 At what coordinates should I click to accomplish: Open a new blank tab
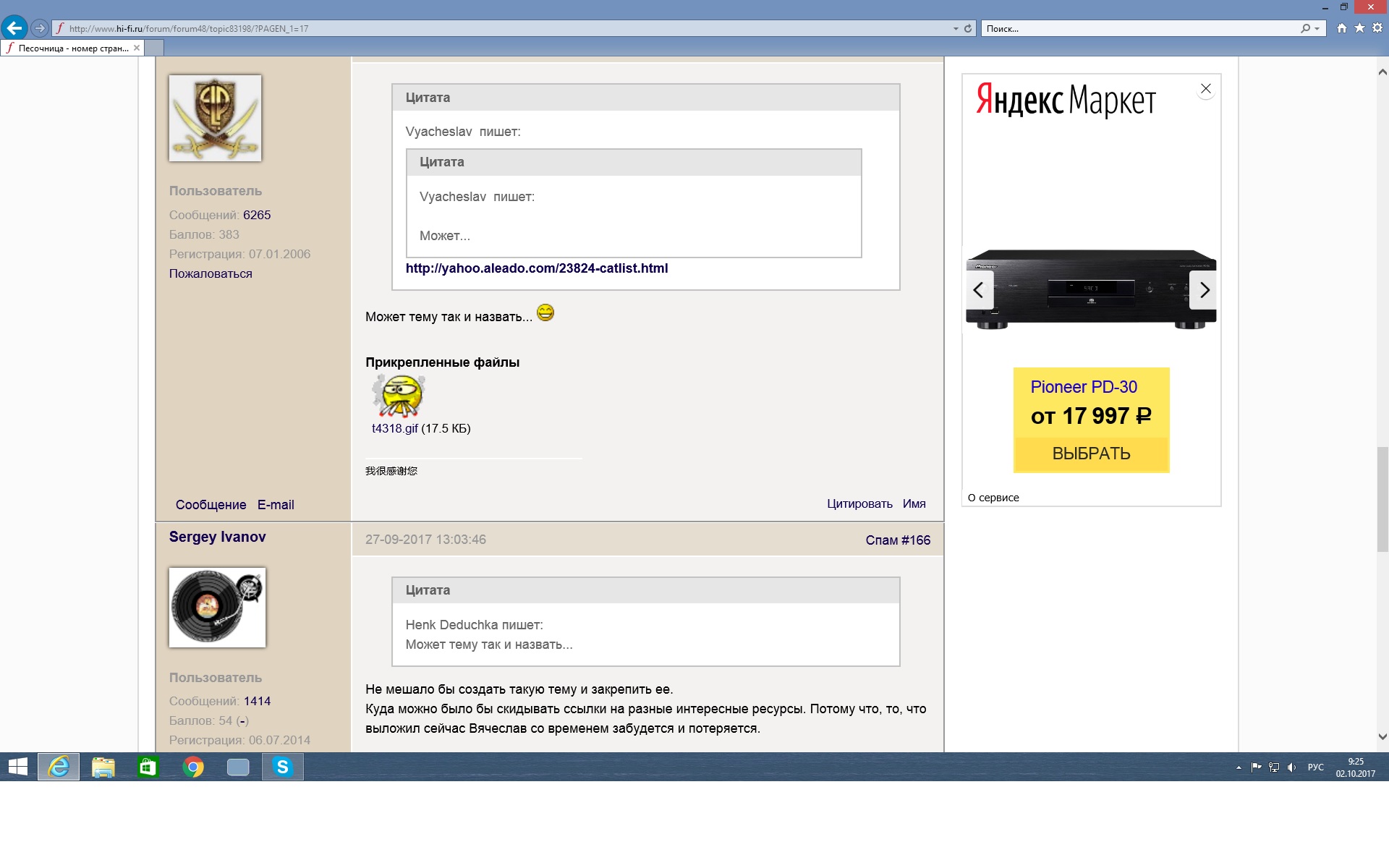(x=154, y=48)
